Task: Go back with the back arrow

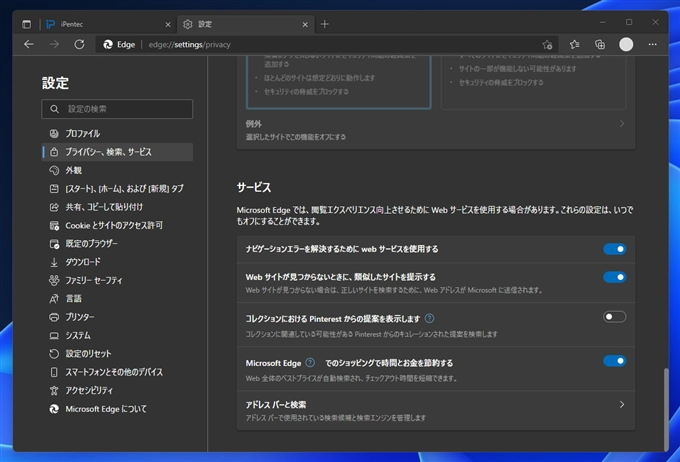Action: (29, 44)
